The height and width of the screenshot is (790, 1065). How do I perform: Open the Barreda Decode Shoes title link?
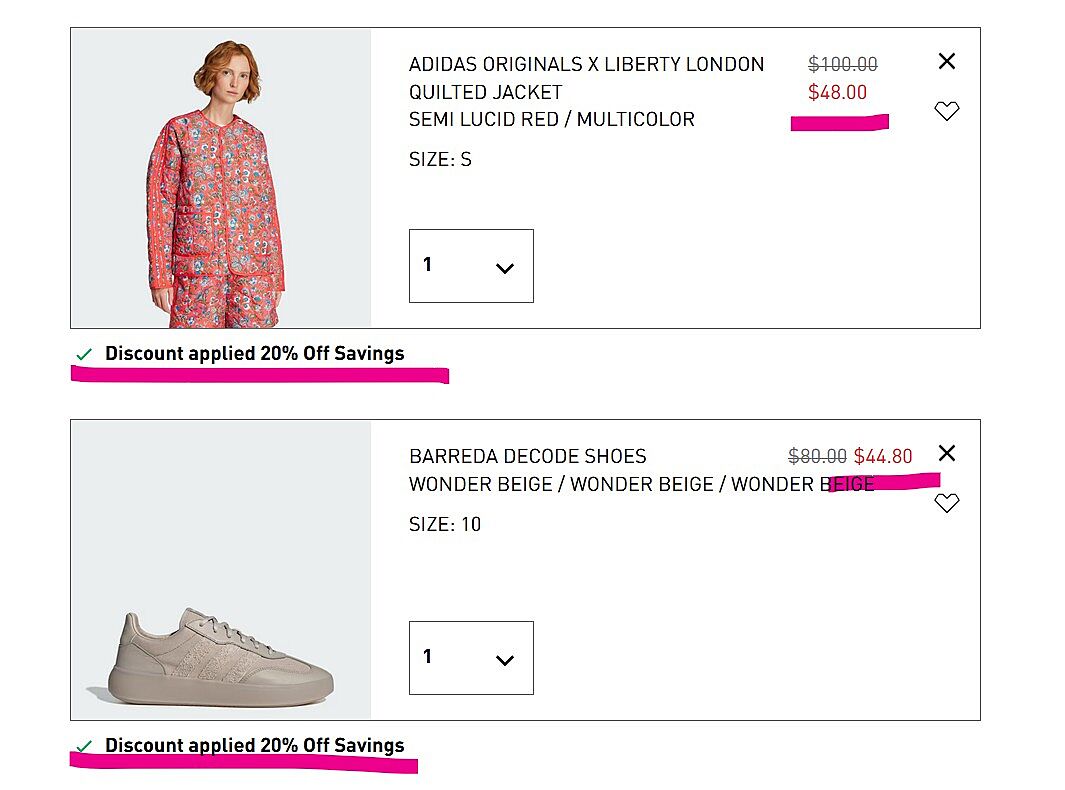pyautogui.click(x=528, y=456)
